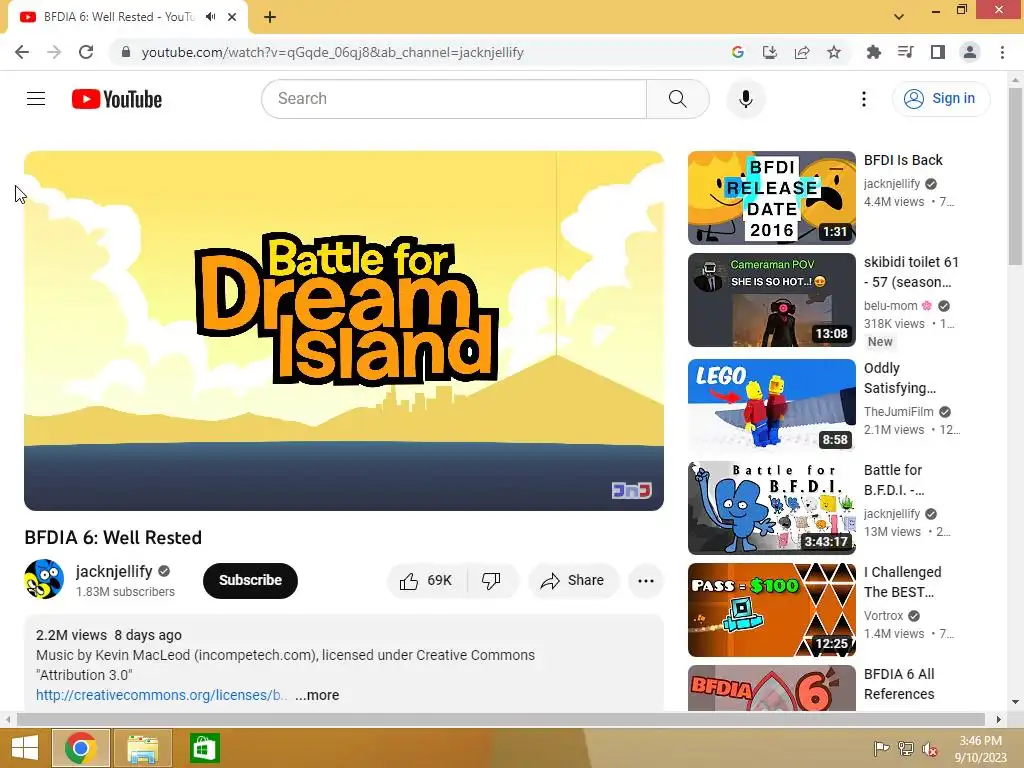1024x768 pixels.
Task: Click the Battle for Dream Island video player
Action: pyautogui.click(x=344, y=331)
